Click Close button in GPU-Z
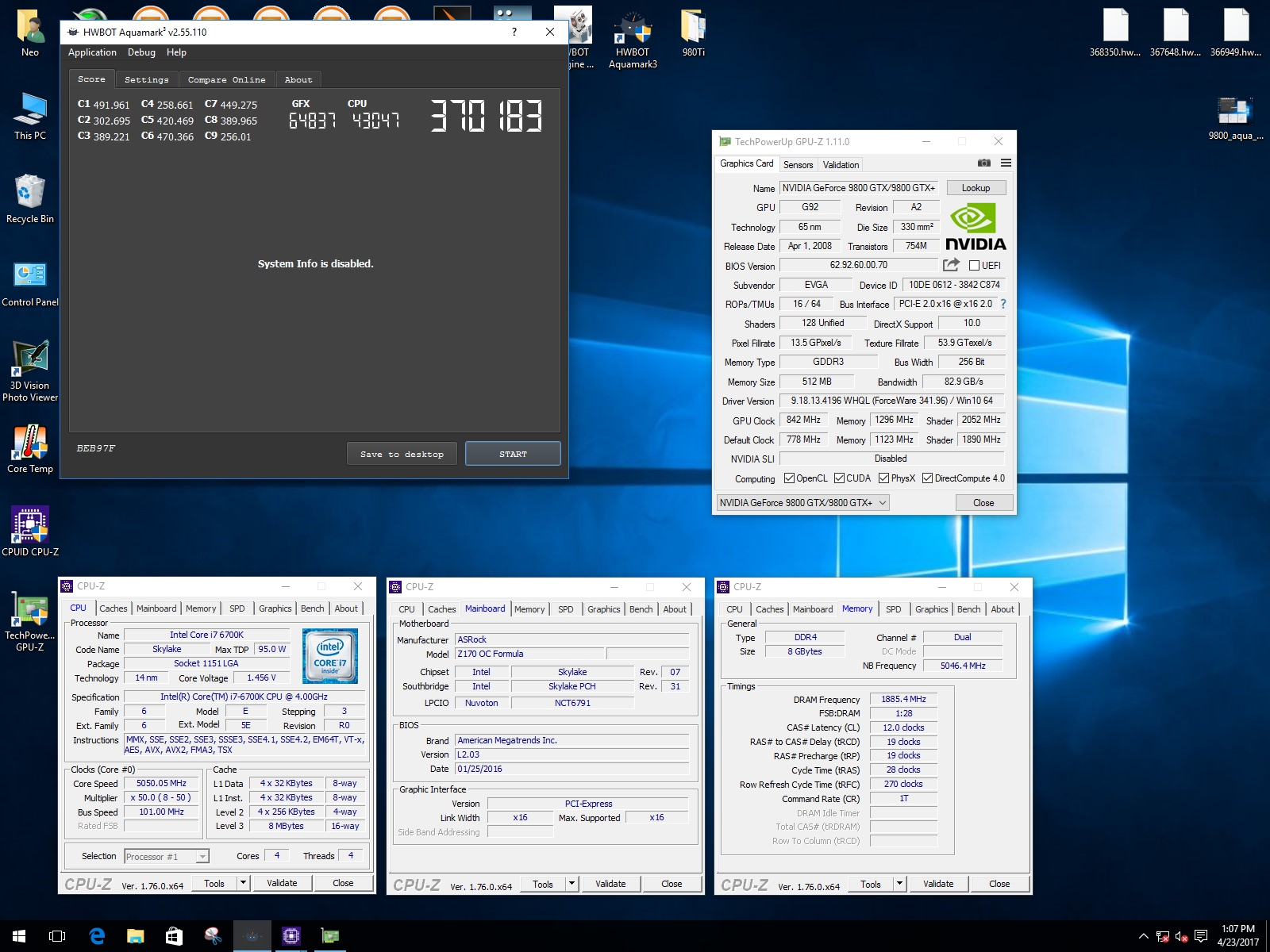This screenshot has height=952, width=1270. (x=983, y=503)
